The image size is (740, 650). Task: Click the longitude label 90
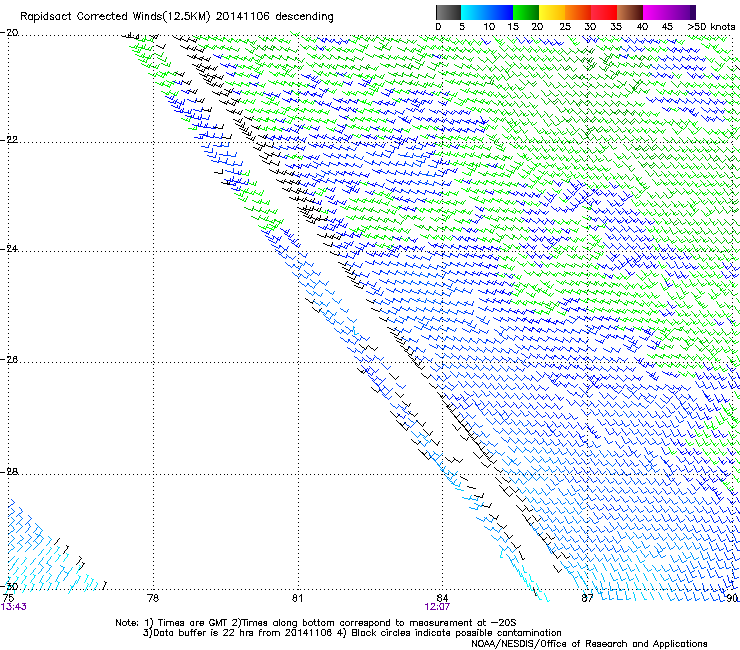[732, 598]
